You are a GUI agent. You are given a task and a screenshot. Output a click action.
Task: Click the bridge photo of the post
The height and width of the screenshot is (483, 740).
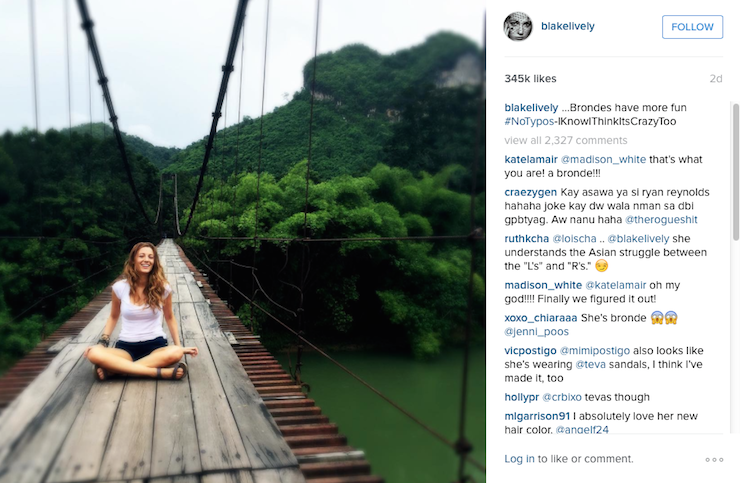coord(243,241)
